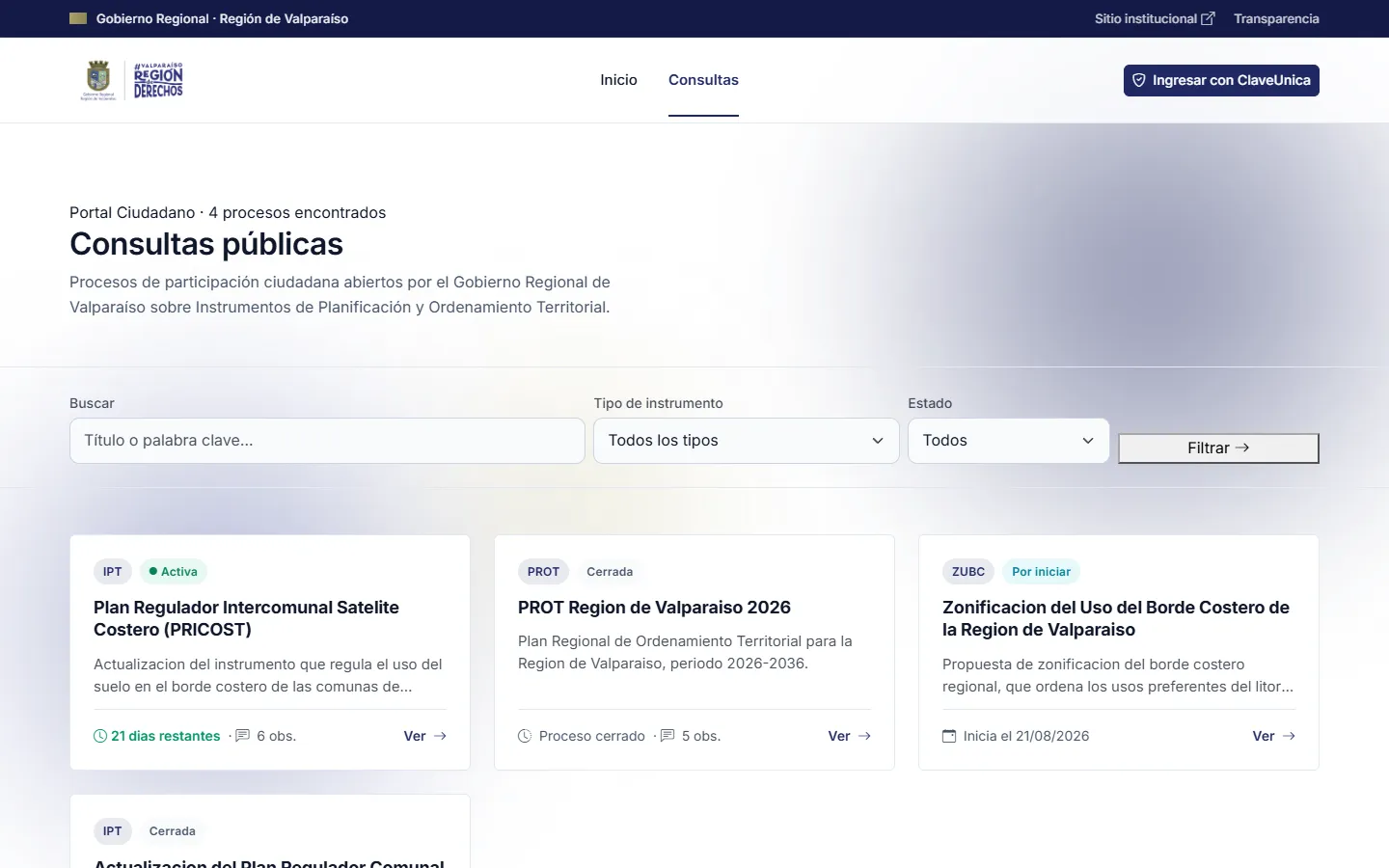Screen dimensions: 1389x868
Task: Open the Sitio institucional link
Action: point(1155,18)
